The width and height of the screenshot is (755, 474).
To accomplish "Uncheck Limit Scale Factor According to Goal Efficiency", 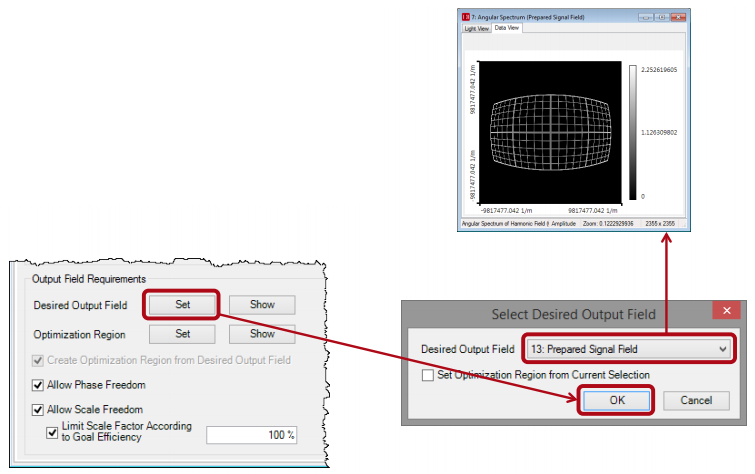I will 52,433.
